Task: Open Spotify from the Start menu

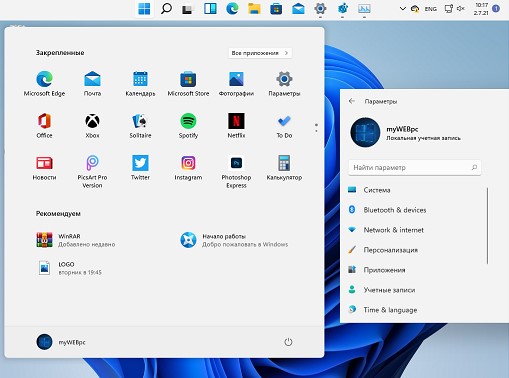Action: (188, 125)
